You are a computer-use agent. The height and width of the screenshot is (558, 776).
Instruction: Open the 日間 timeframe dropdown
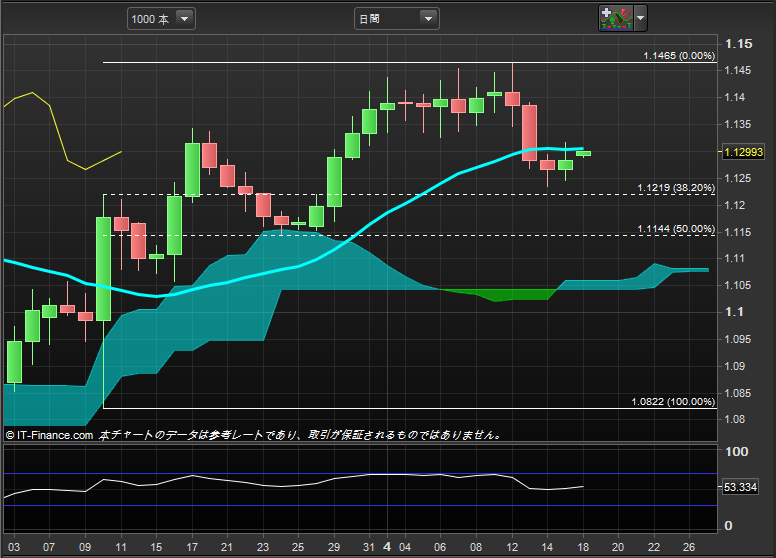[x=396, y=19]
